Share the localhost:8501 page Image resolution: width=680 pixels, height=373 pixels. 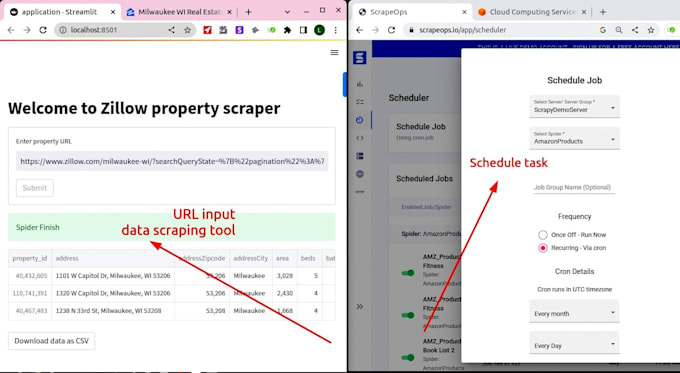(x=172, y=30)
